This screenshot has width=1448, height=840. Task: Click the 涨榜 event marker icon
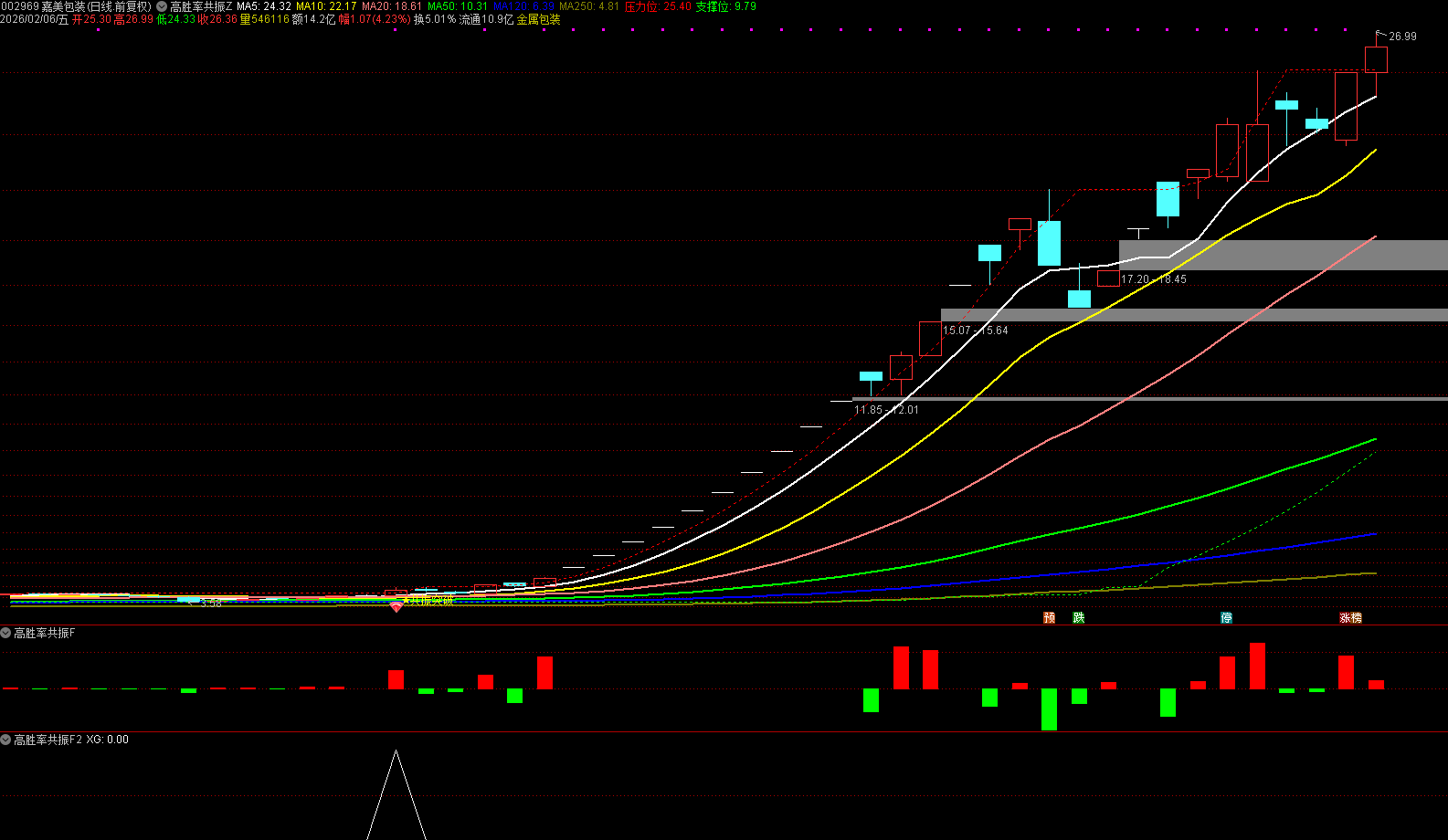click(1351, 618)
